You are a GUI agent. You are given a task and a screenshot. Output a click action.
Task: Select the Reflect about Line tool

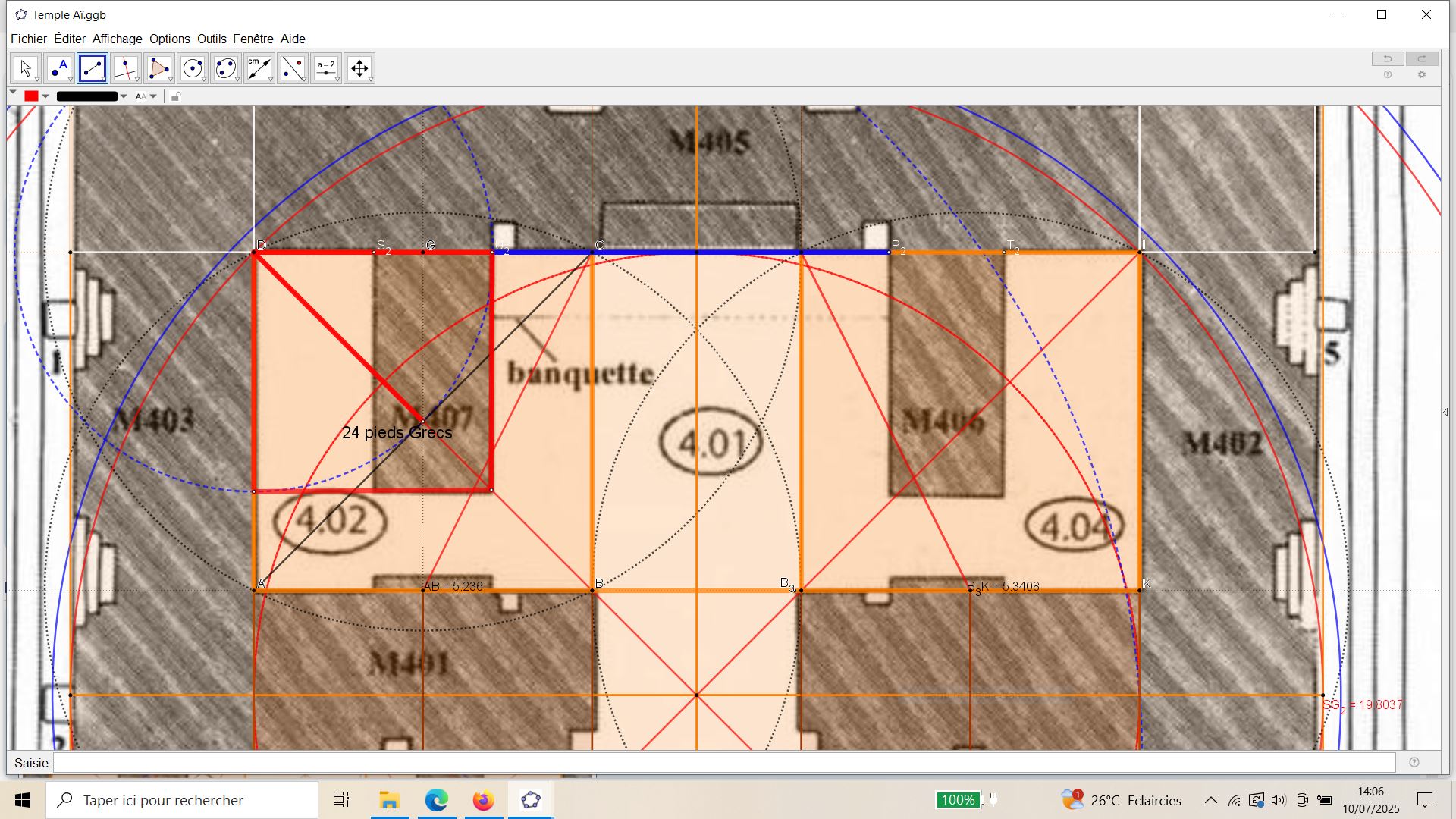[293, 68]
